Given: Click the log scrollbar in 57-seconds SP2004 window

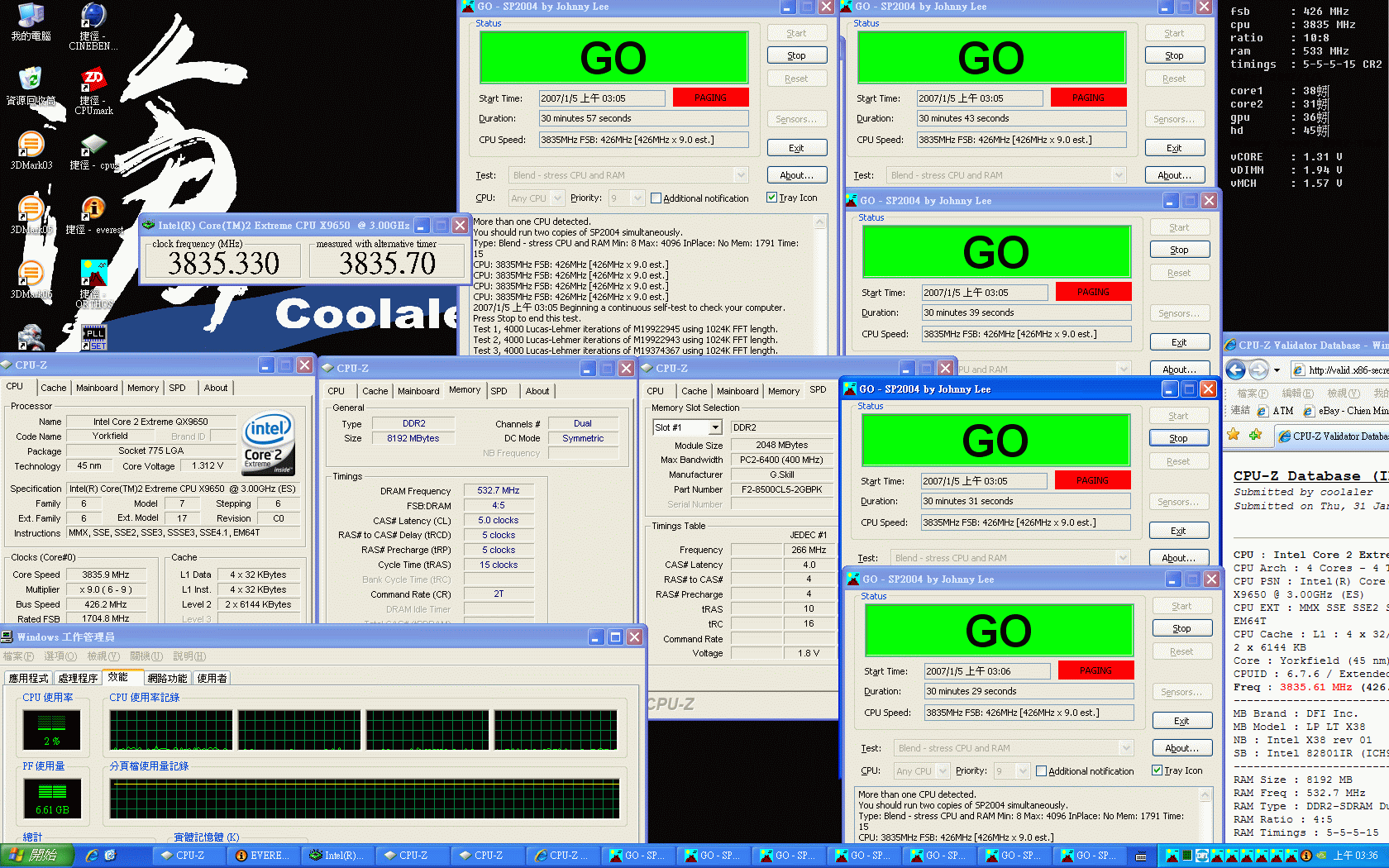Looking at the screenshot, I should pyautogui.click(x=821, y=285).
